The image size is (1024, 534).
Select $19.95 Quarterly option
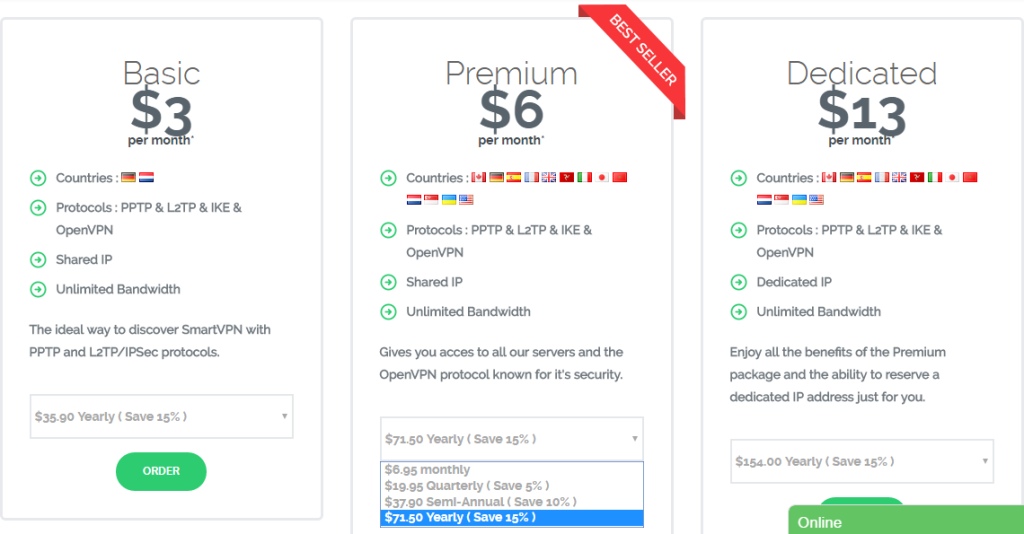[511, 486]
